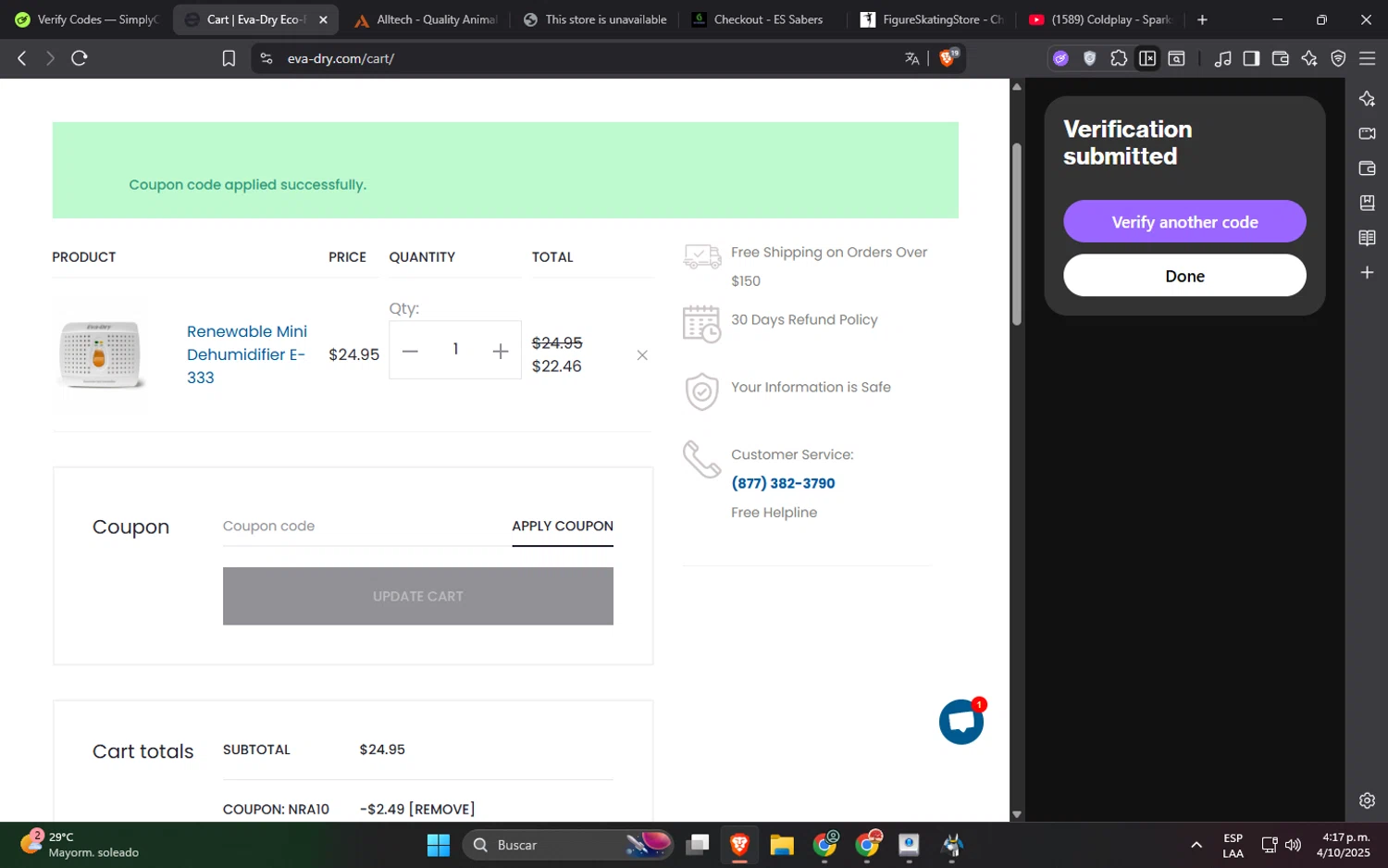The width and height of the screenshot is (1388, 868).
Task: Click the taskbar Buscar search box
Action: coord(569,845)
